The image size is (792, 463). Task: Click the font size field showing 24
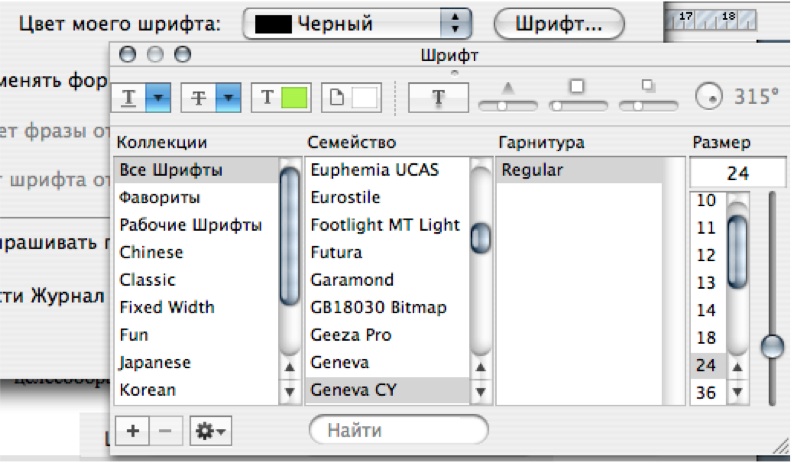click(738, 173)
